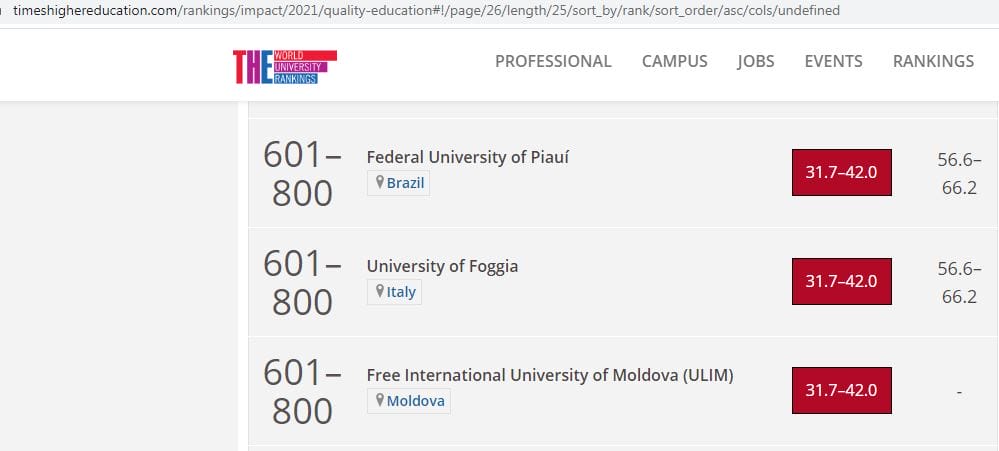The image size is (999, 451).
Task: Click the red score box for Piauí
Action: tap(840, 172)
